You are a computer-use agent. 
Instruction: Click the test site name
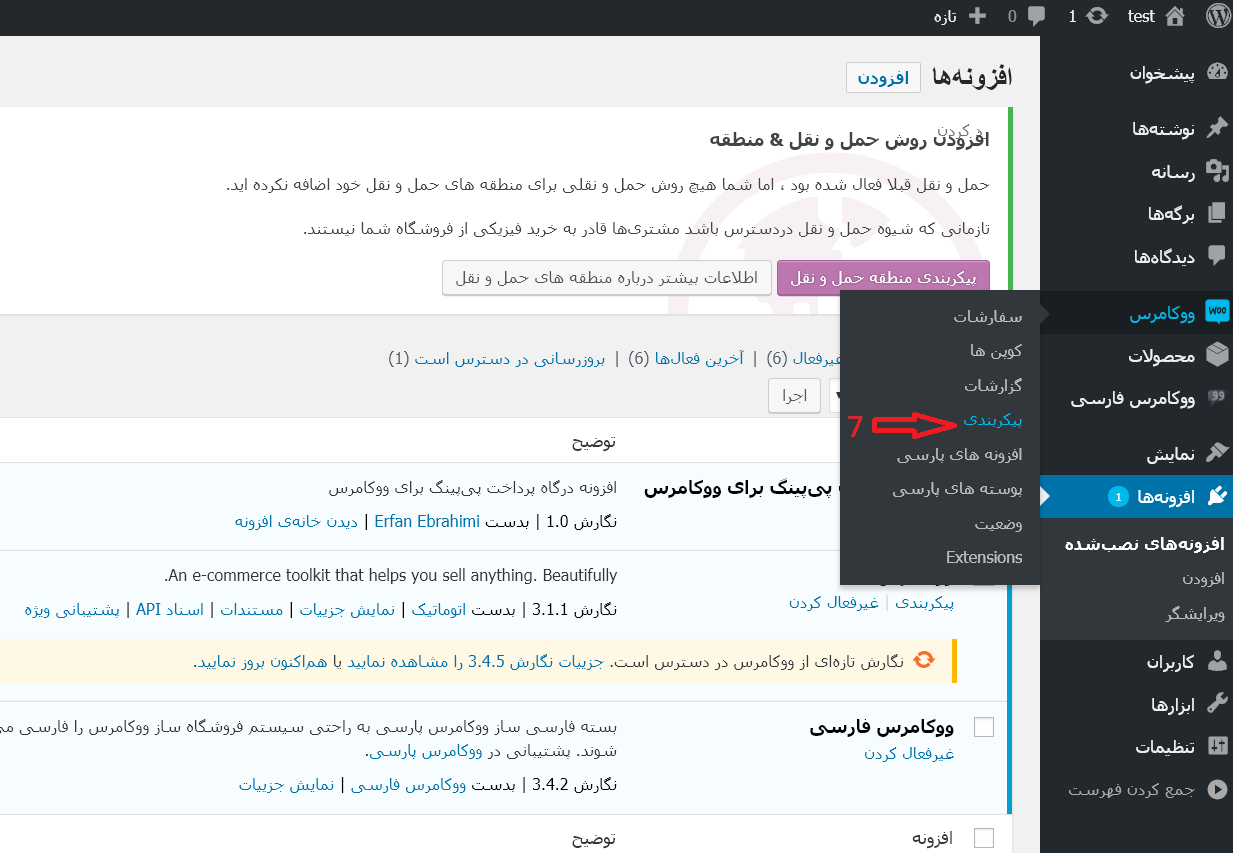click(x=1141, y=16)
